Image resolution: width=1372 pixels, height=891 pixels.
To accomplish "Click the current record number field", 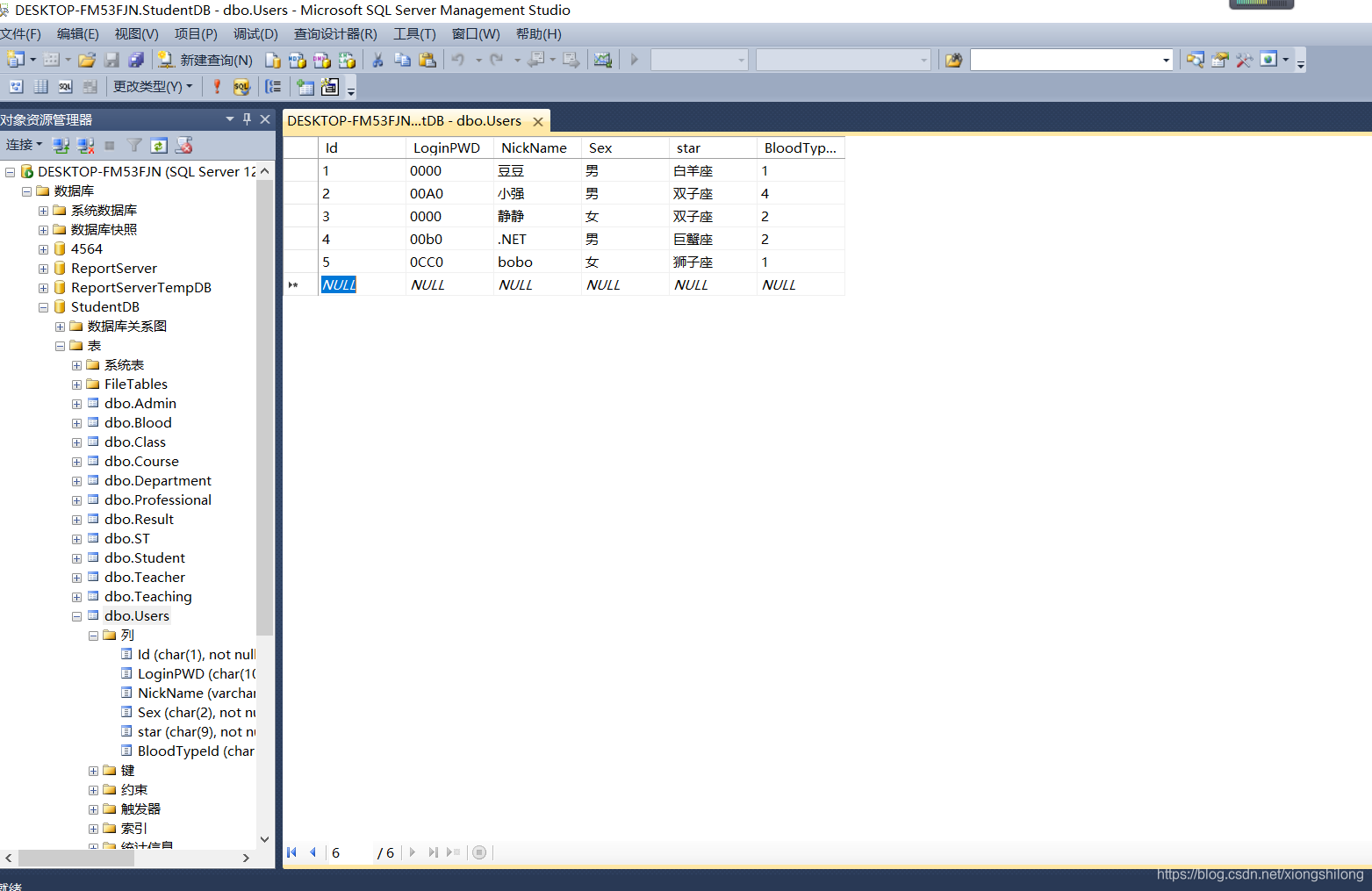I will pos(350,852).
